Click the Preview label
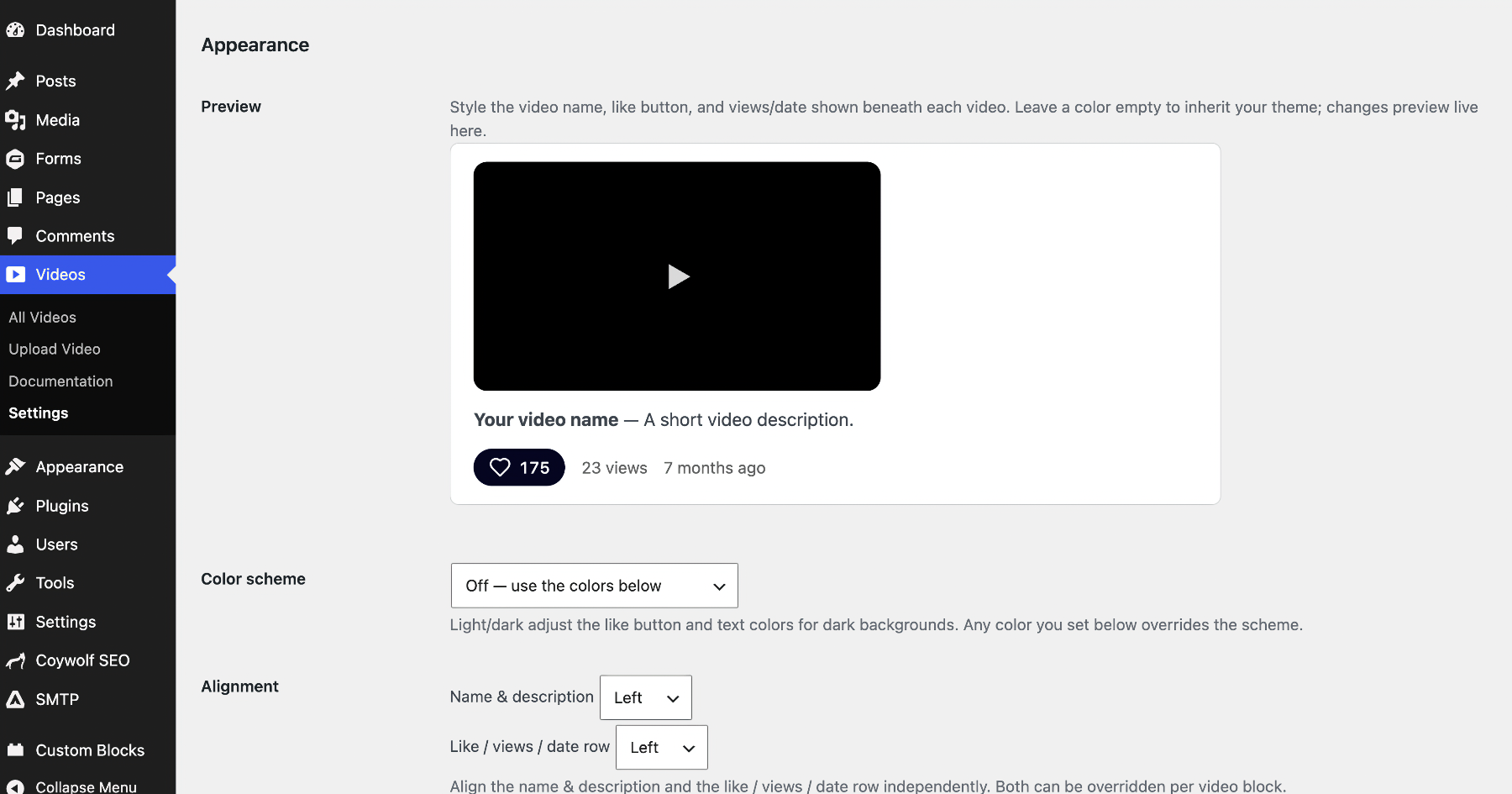The height and width of the screenshot is (794, 1512). click(231, 107)
